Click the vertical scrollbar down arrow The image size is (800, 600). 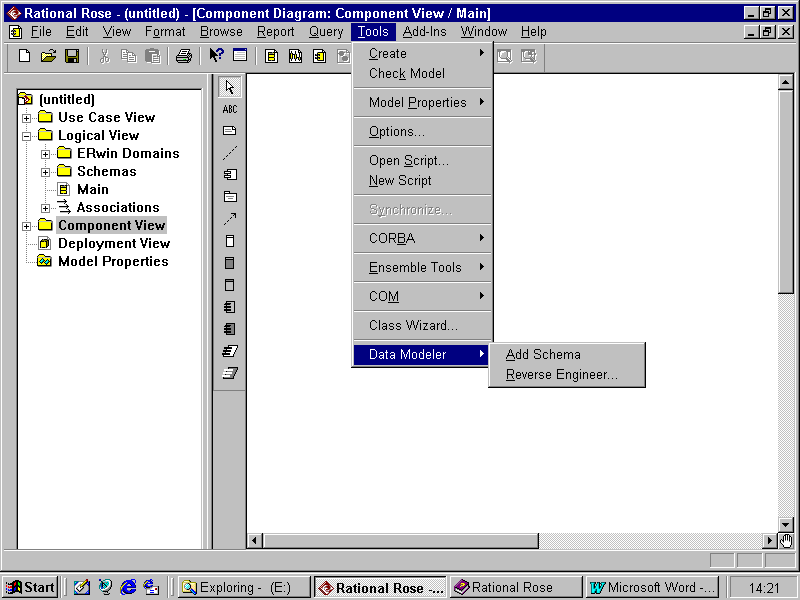pos(786,524)
